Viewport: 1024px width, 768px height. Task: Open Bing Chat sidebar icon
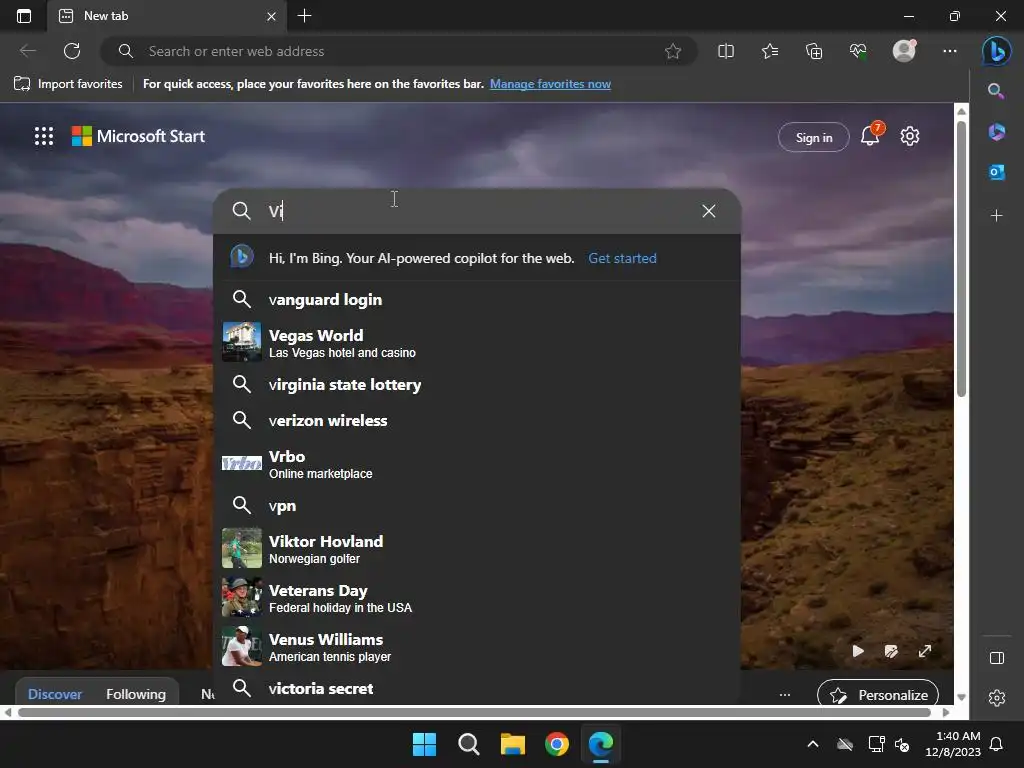pos(997,51)
